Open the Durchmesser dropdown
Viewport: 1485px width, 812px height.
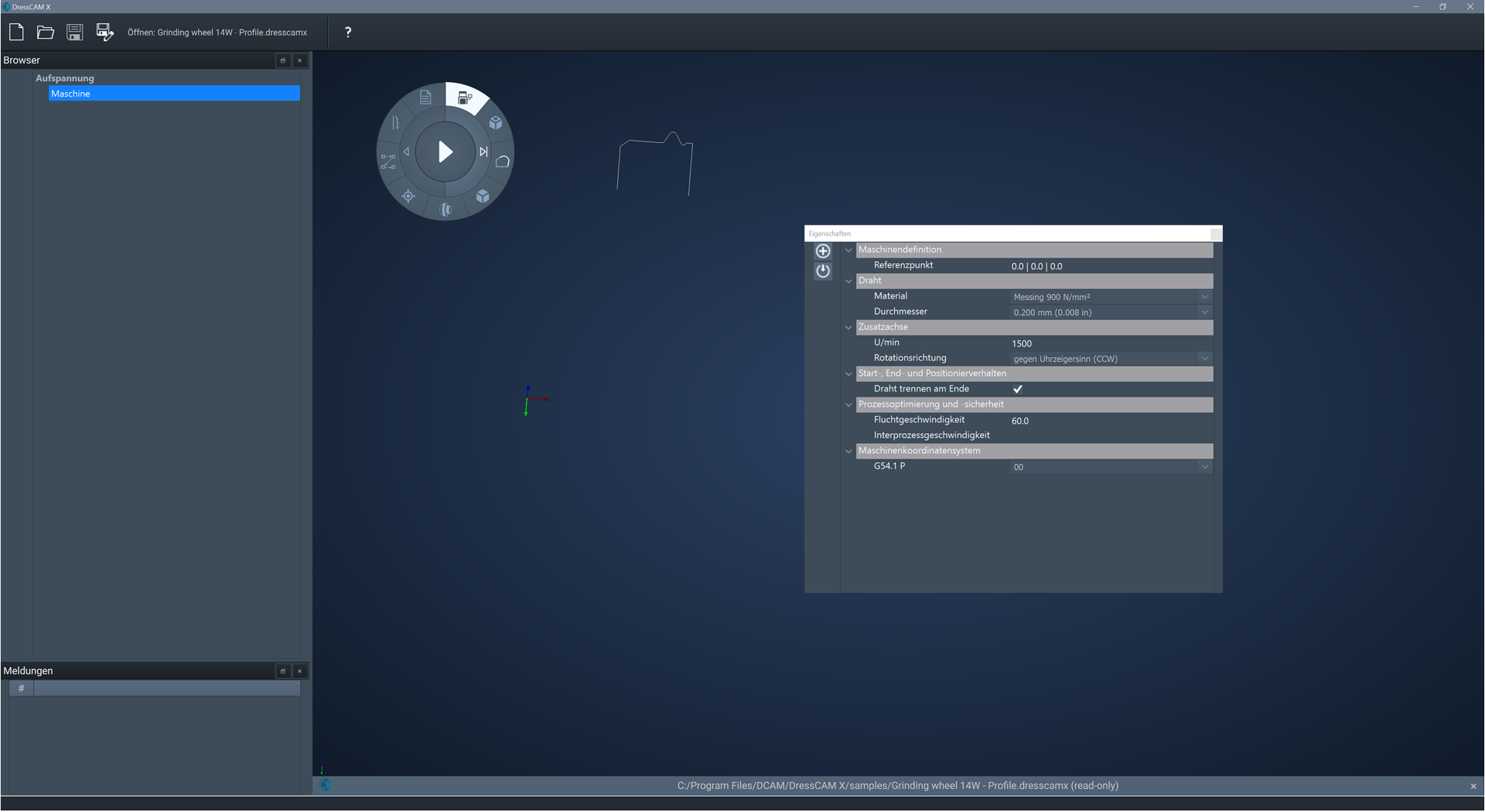1203,312
